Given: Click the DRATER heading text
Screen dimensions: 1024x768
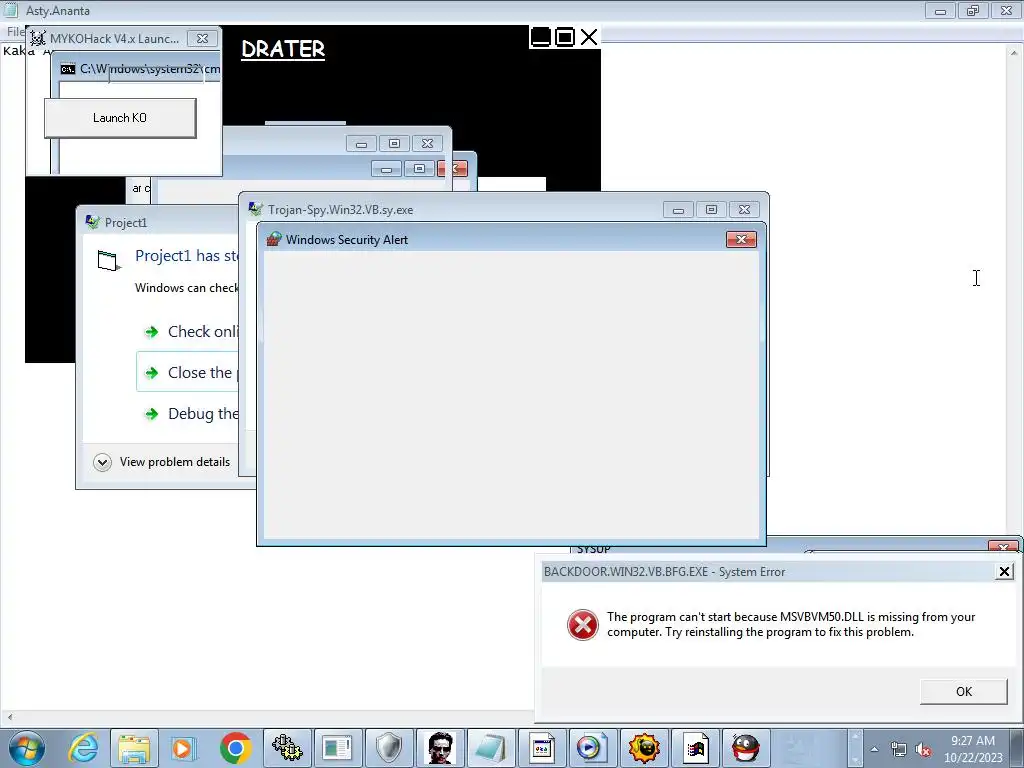Looking at the screenshot, I should pos(283,49).
